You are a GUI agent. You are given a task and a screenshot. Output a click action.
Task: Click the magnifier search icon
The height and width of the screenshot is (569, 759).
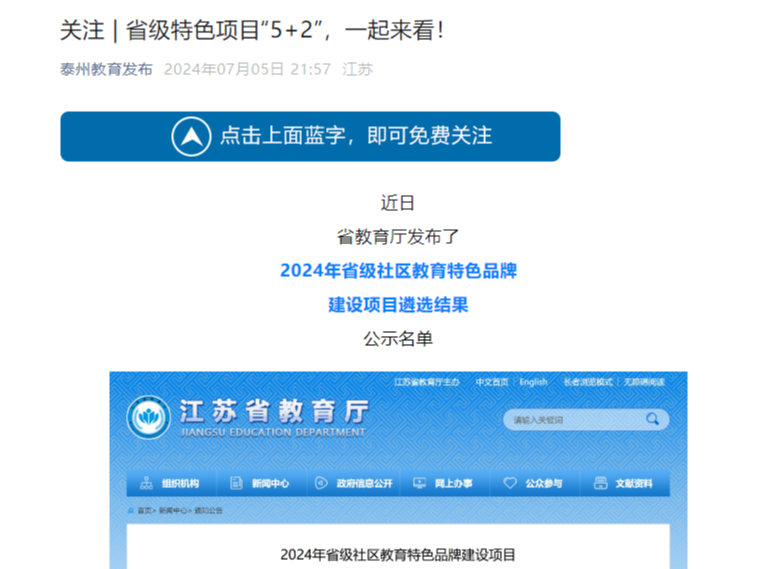pyautogui.click(x=652, y=419)
